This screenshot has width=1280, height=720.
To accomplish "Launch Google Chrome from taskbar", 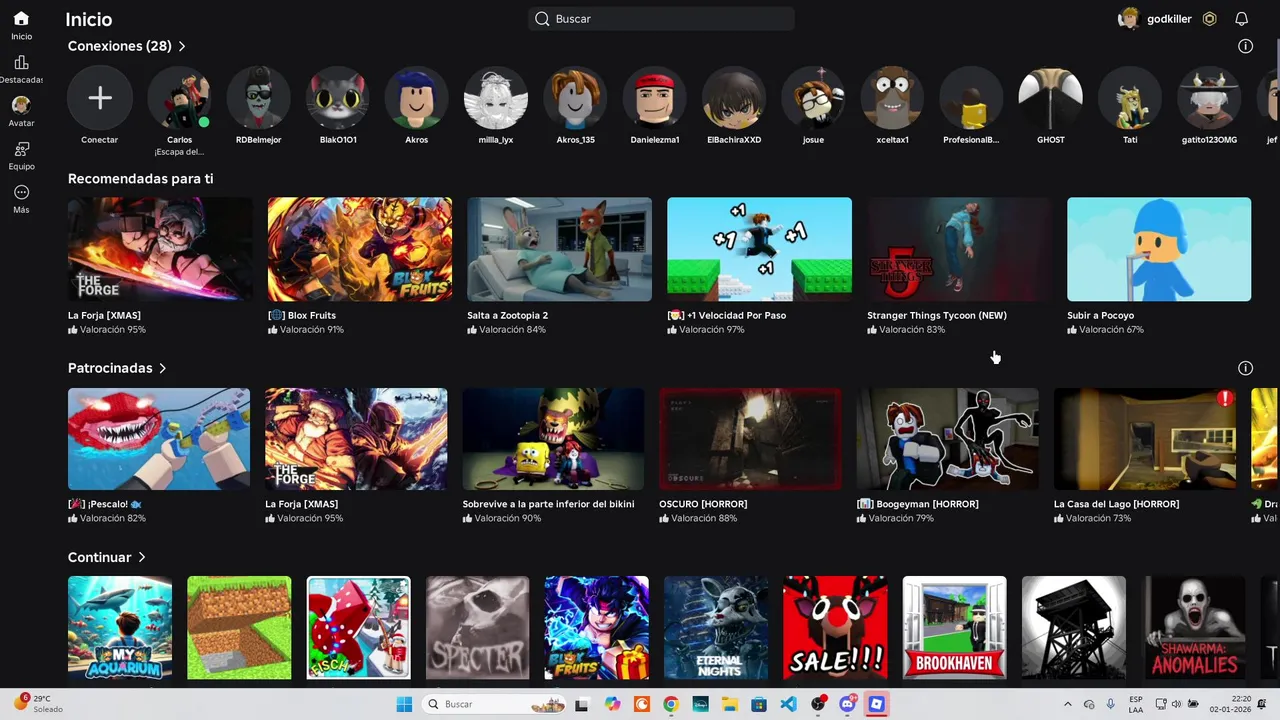I will [671, 704].
